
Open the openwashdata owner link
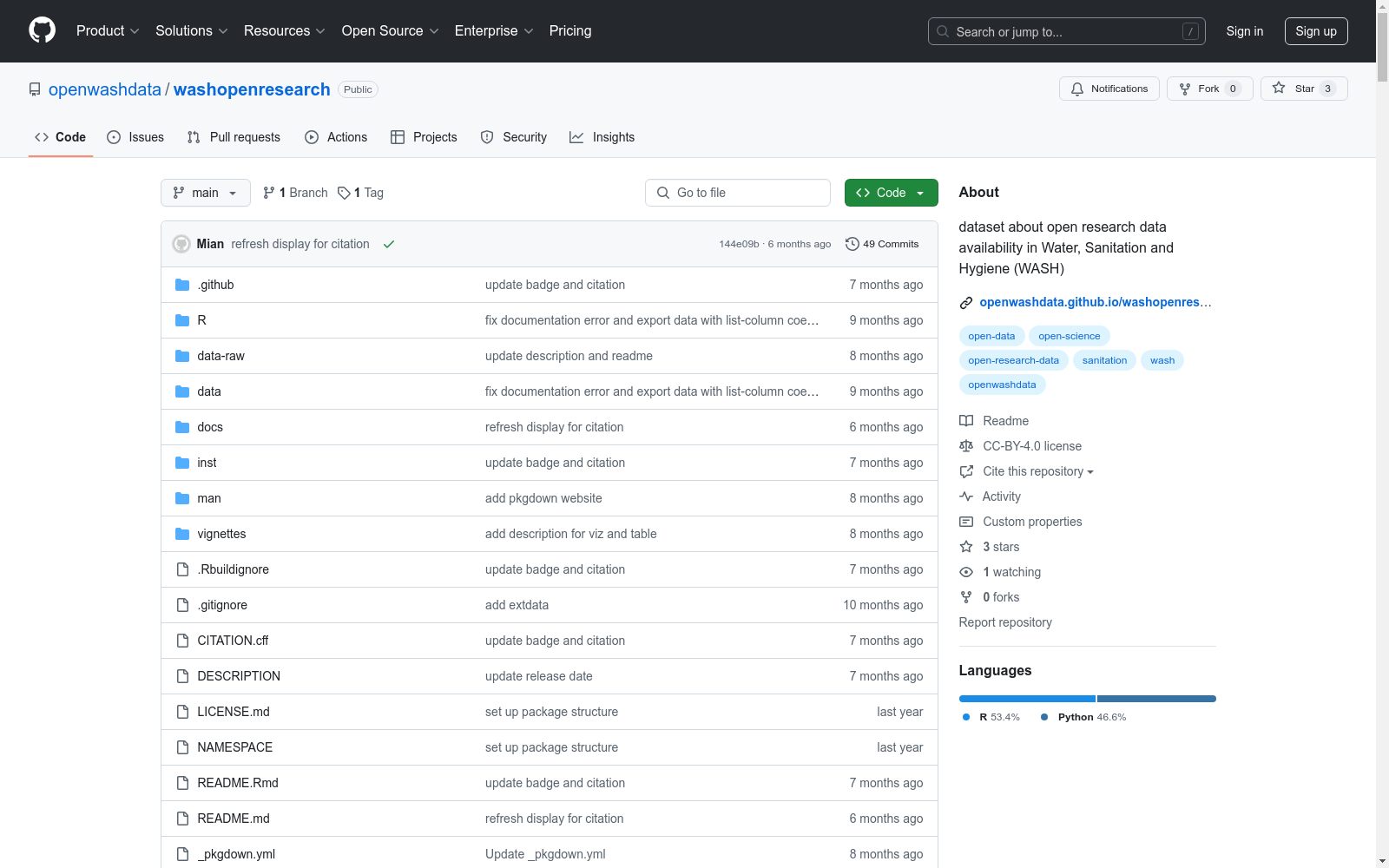105,89
